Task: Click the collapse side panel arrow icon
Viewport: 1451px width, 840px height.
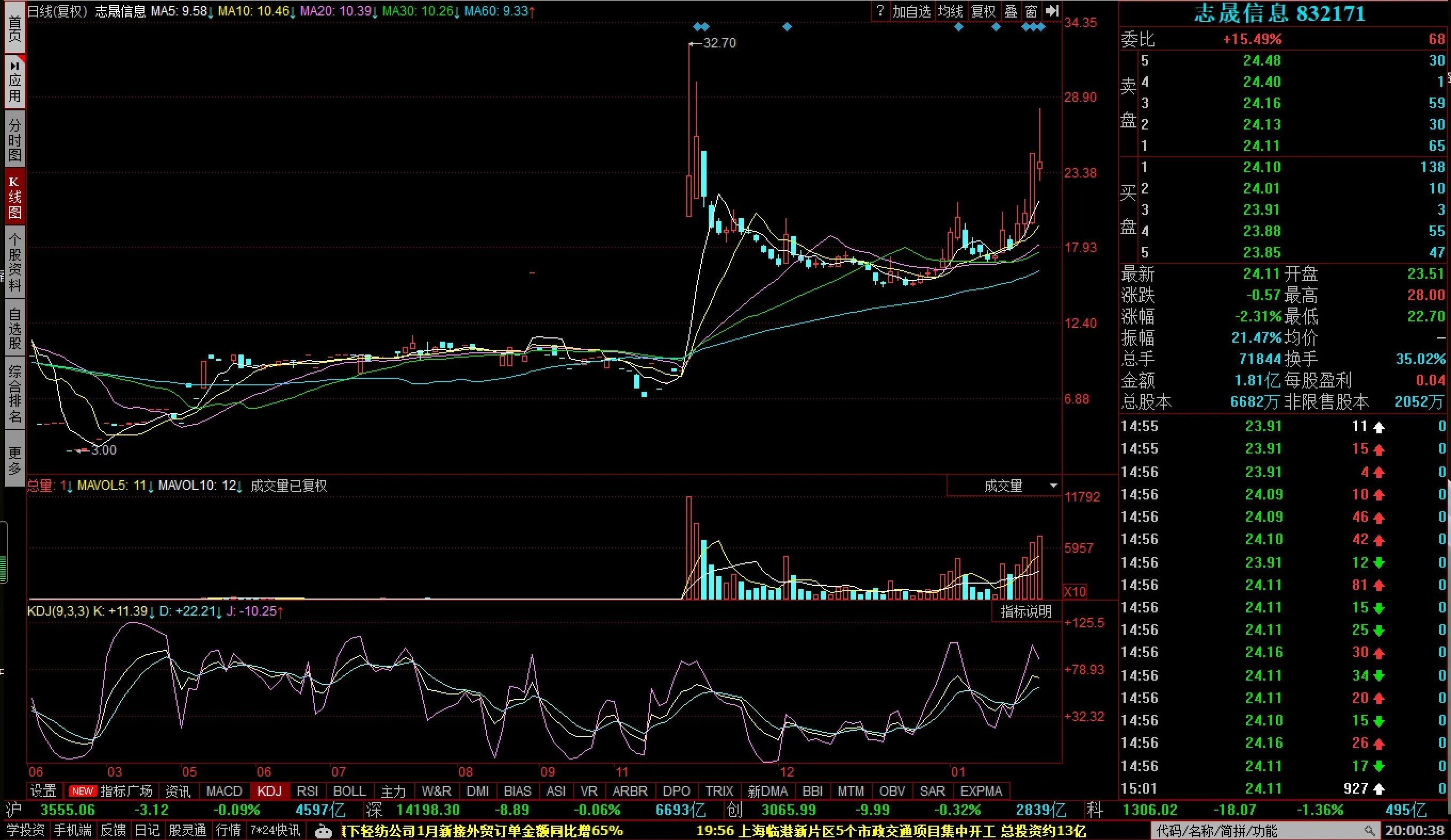Action: (x=1052, y=10)
